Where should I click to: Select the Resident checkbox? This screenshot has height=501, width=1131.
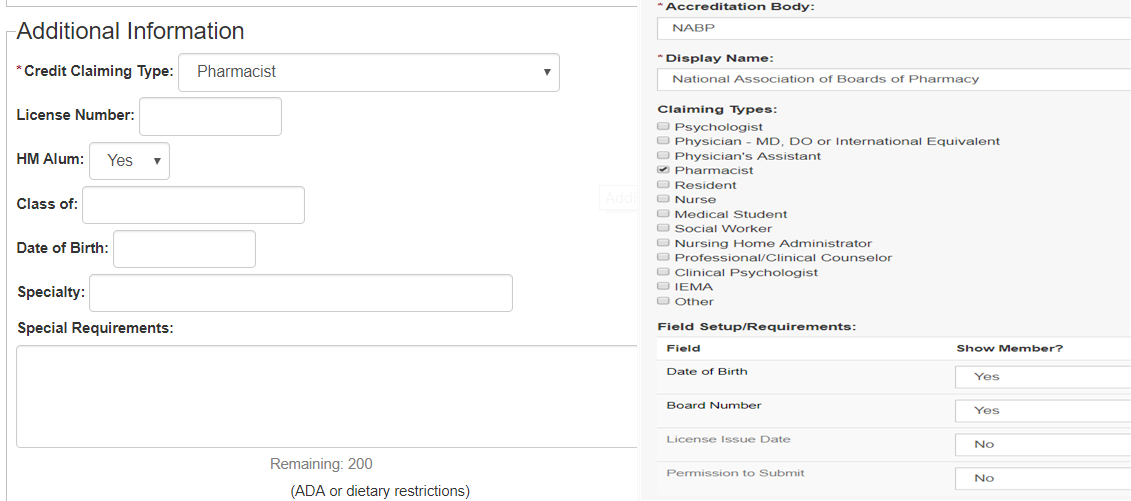click(x=663, y=185)
